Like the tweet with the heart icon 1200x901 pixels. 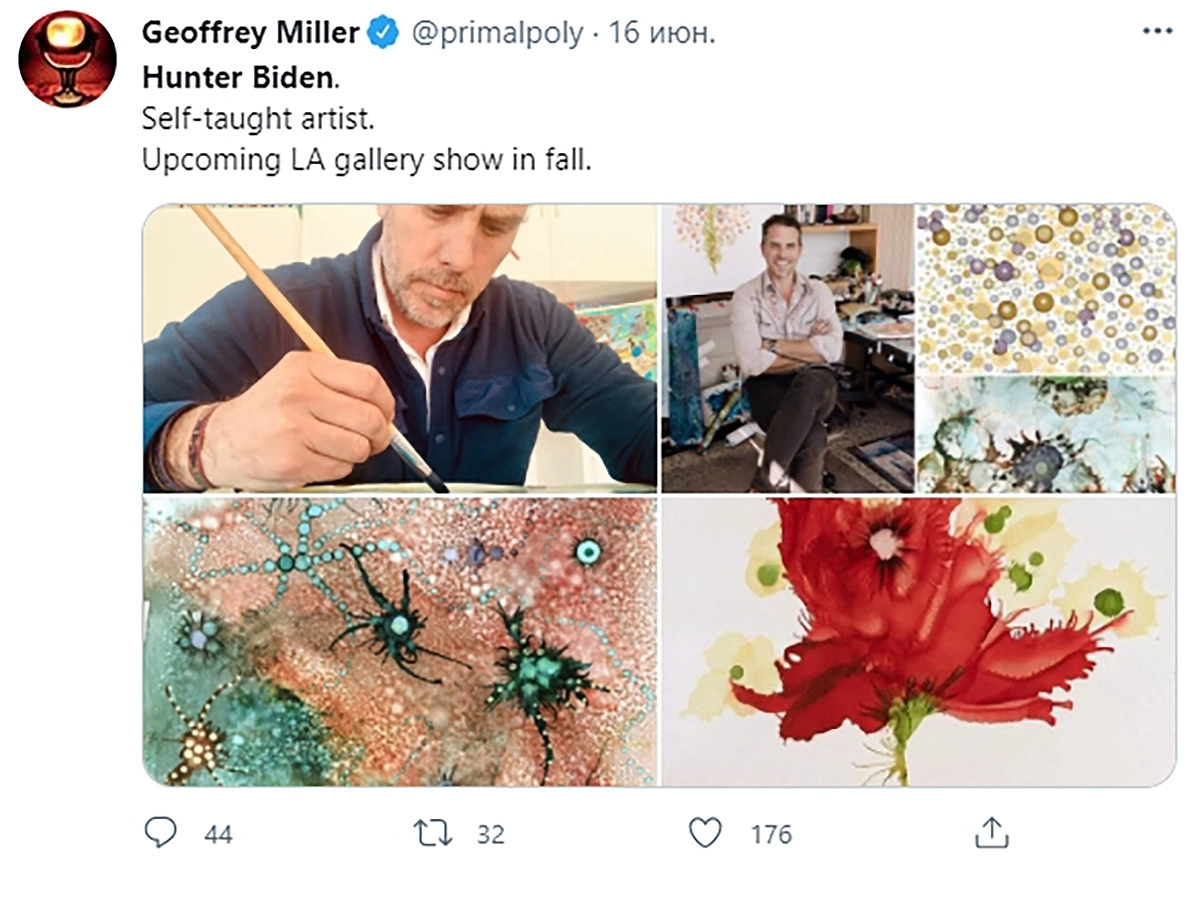click(x=706, y=833)
